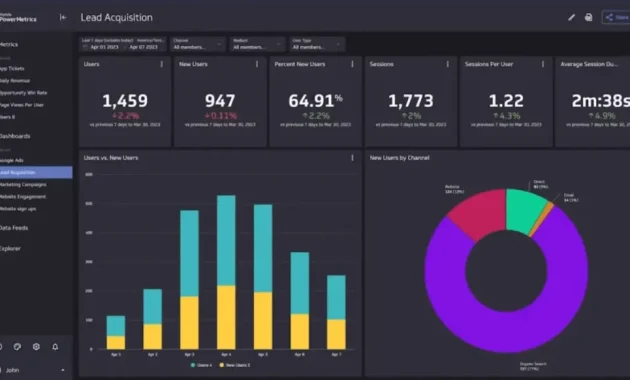Open Sessions Per User card kebab menu
The width and height of the screenshot is (630, 380).
coord(543,64)
